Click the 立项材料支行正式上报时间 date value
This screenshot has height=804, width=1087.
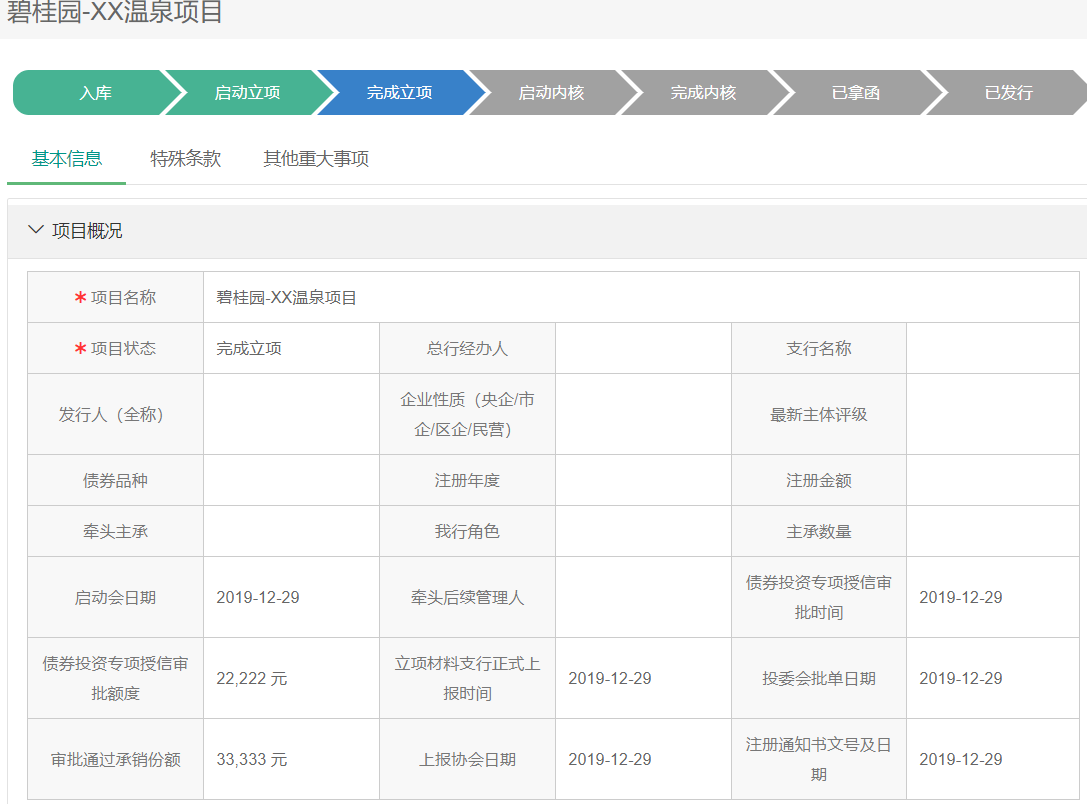pyautogui.click(x=610, y=679)
